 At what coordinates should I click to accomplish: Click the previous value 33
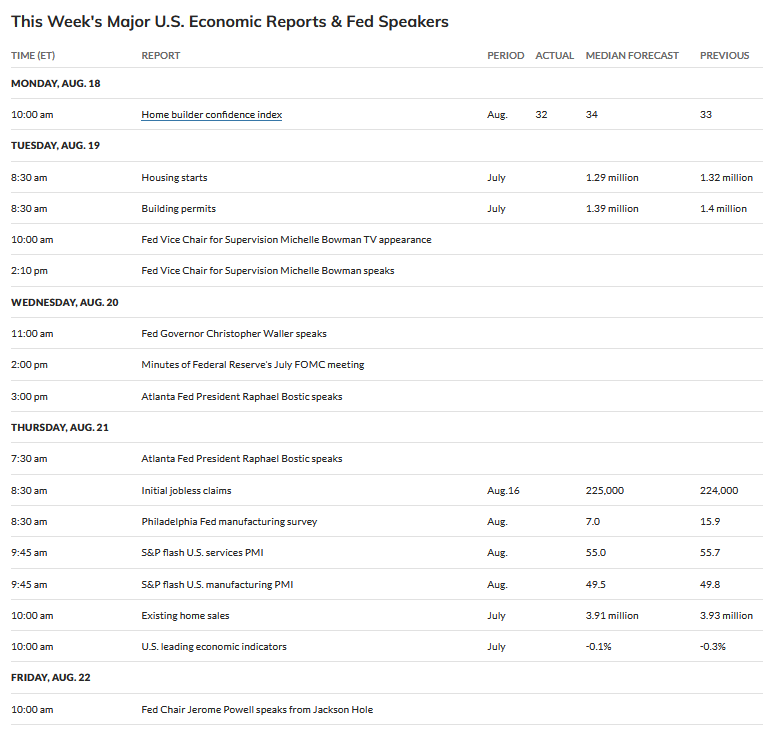coord(706,115)
